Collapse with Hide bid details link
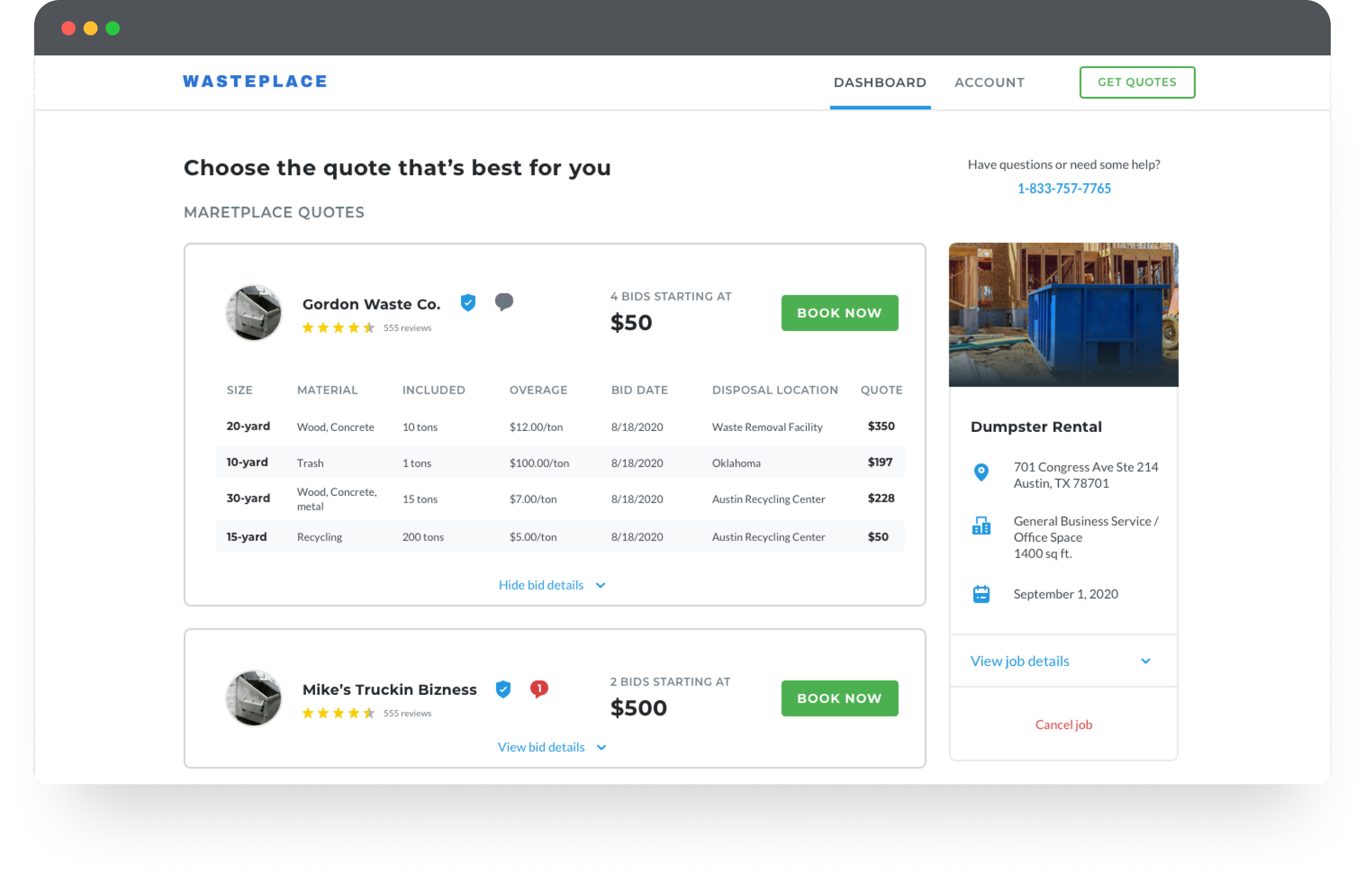The height and width of the screenshot is (882, 1372). point(541,585)
